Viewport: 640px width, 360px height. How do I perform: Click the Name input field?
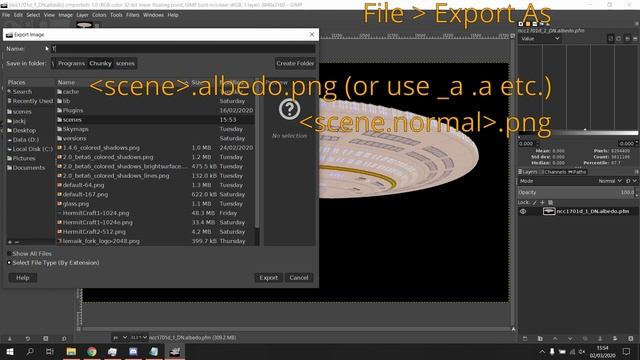pos(183,49)
